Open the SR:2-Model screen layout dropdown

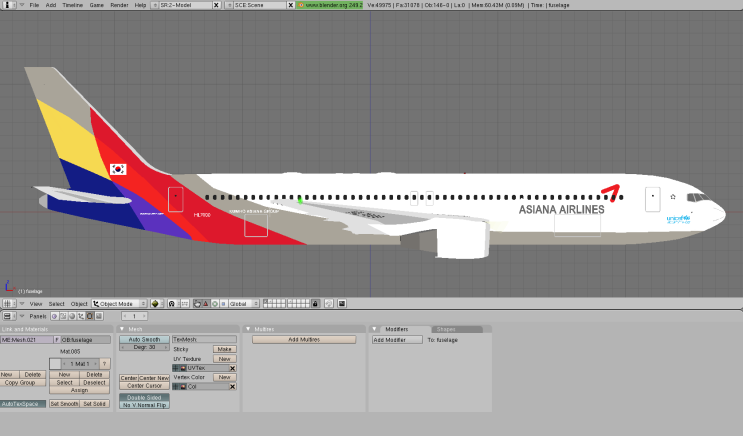(155, 5)
